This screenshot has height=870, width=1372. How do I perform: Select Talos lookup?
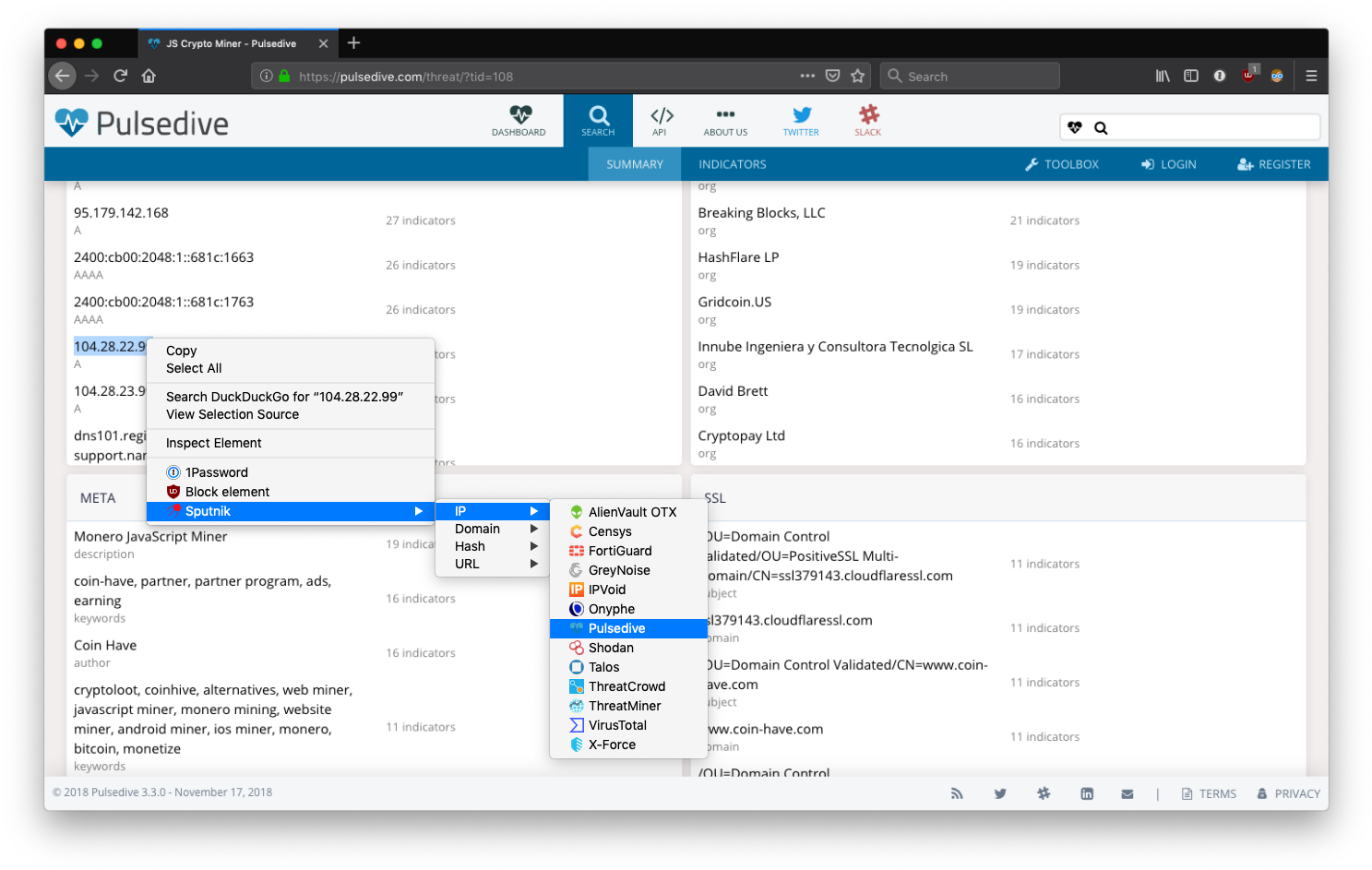[x=628, y=667]
